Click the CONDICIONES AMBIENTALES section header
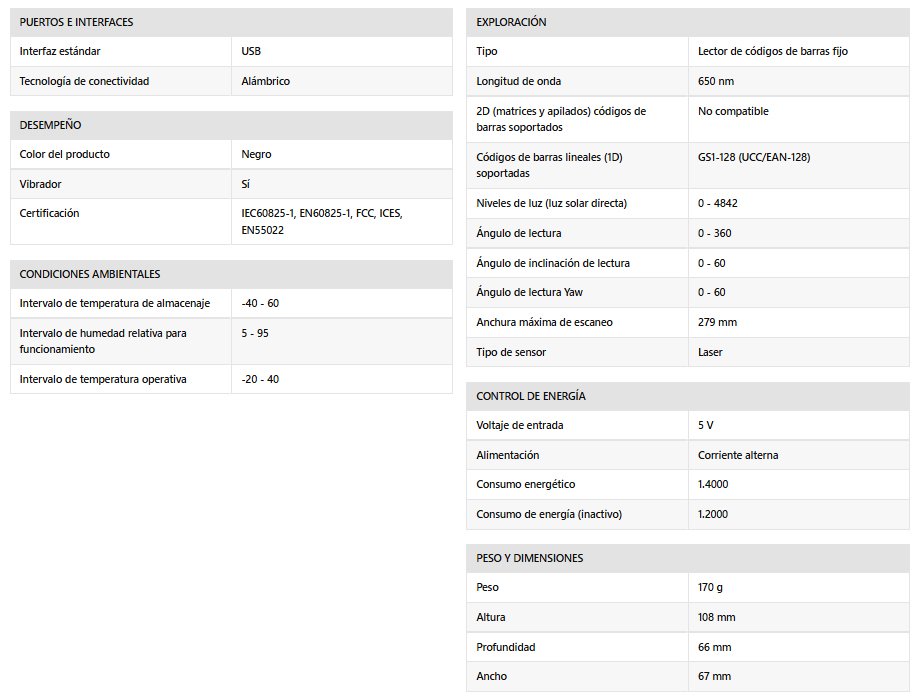 [90, 274]
